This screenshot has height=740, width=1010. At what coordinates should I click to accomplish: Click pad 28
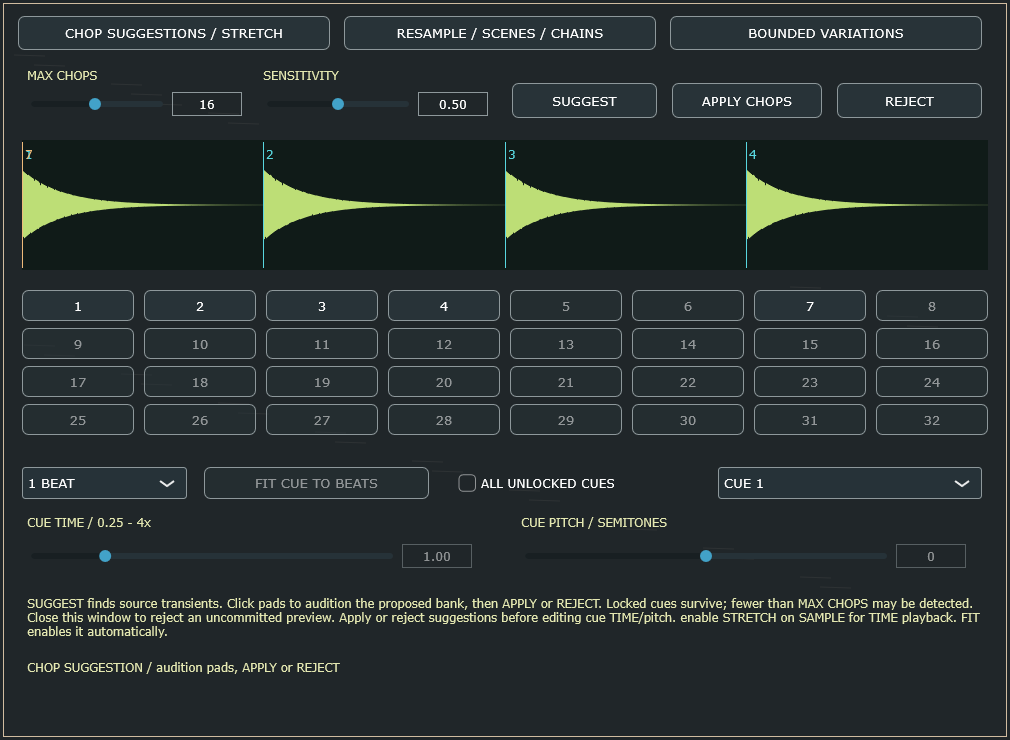444,420
